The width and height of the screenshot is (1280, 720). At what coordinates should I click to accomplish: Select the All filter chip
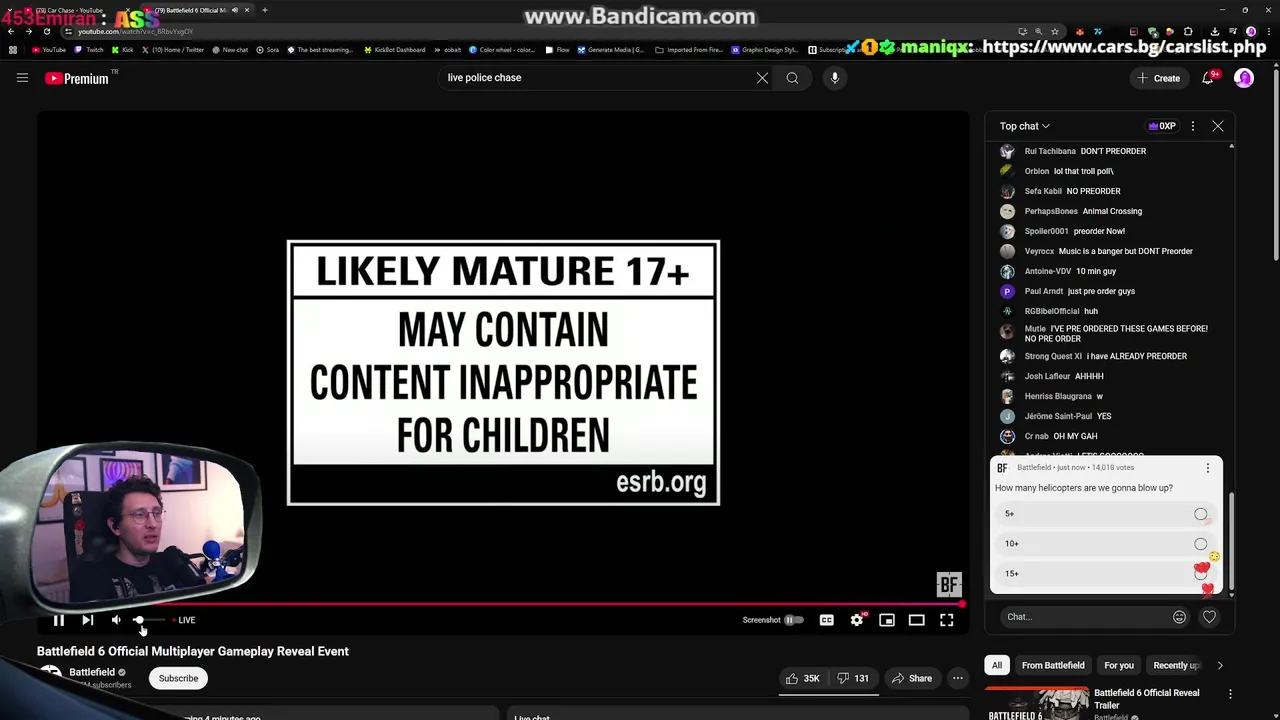click(x=997, y=665)
